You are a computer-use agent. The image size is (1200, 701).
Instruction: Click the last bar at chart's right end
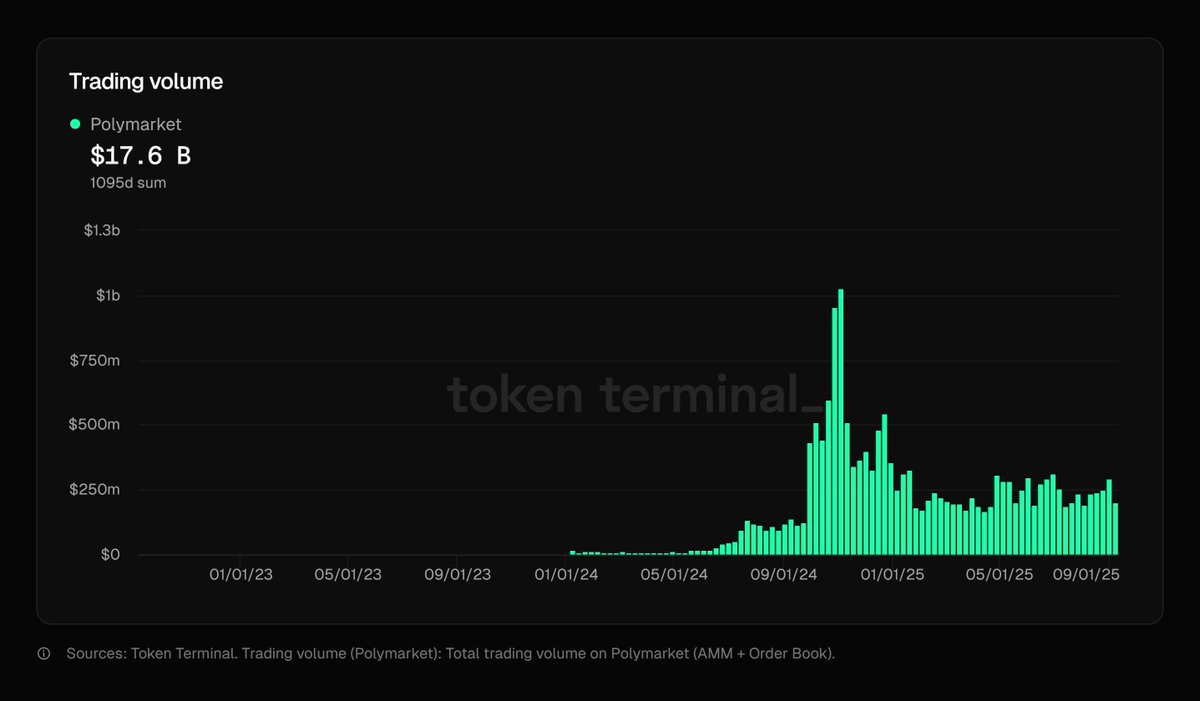(1115, 529)
